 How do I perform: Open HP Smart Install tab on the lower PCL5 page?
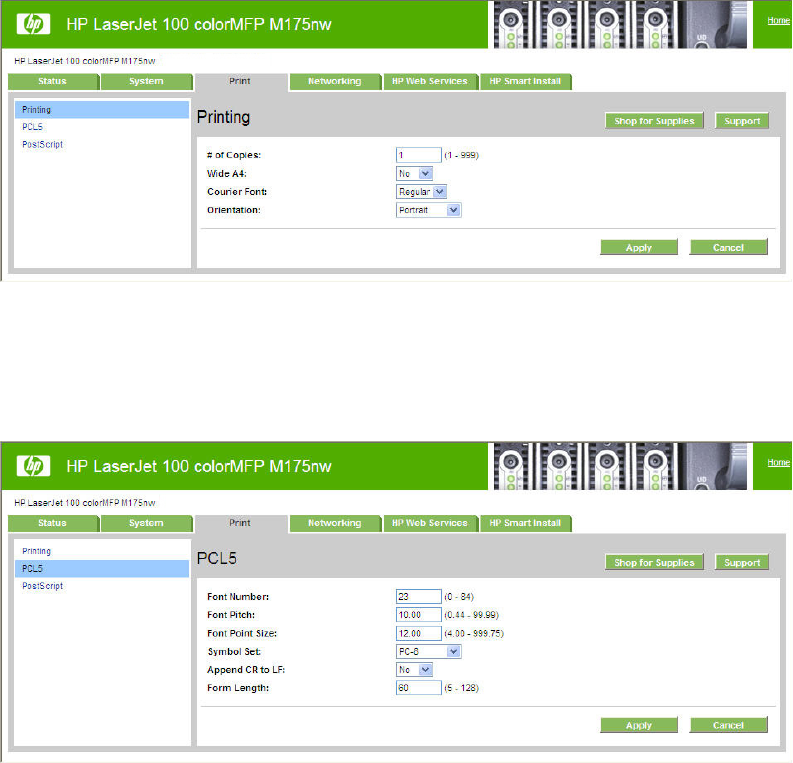[525, 523]
